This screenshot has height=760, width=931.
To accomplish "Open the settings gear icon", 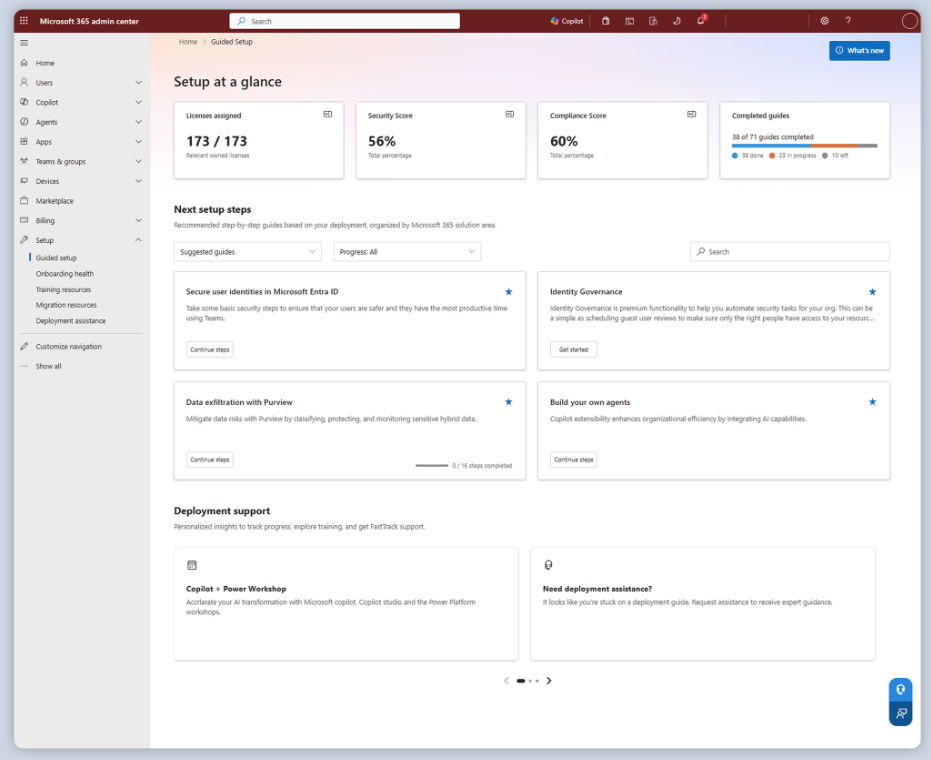I will click(824, 21).
